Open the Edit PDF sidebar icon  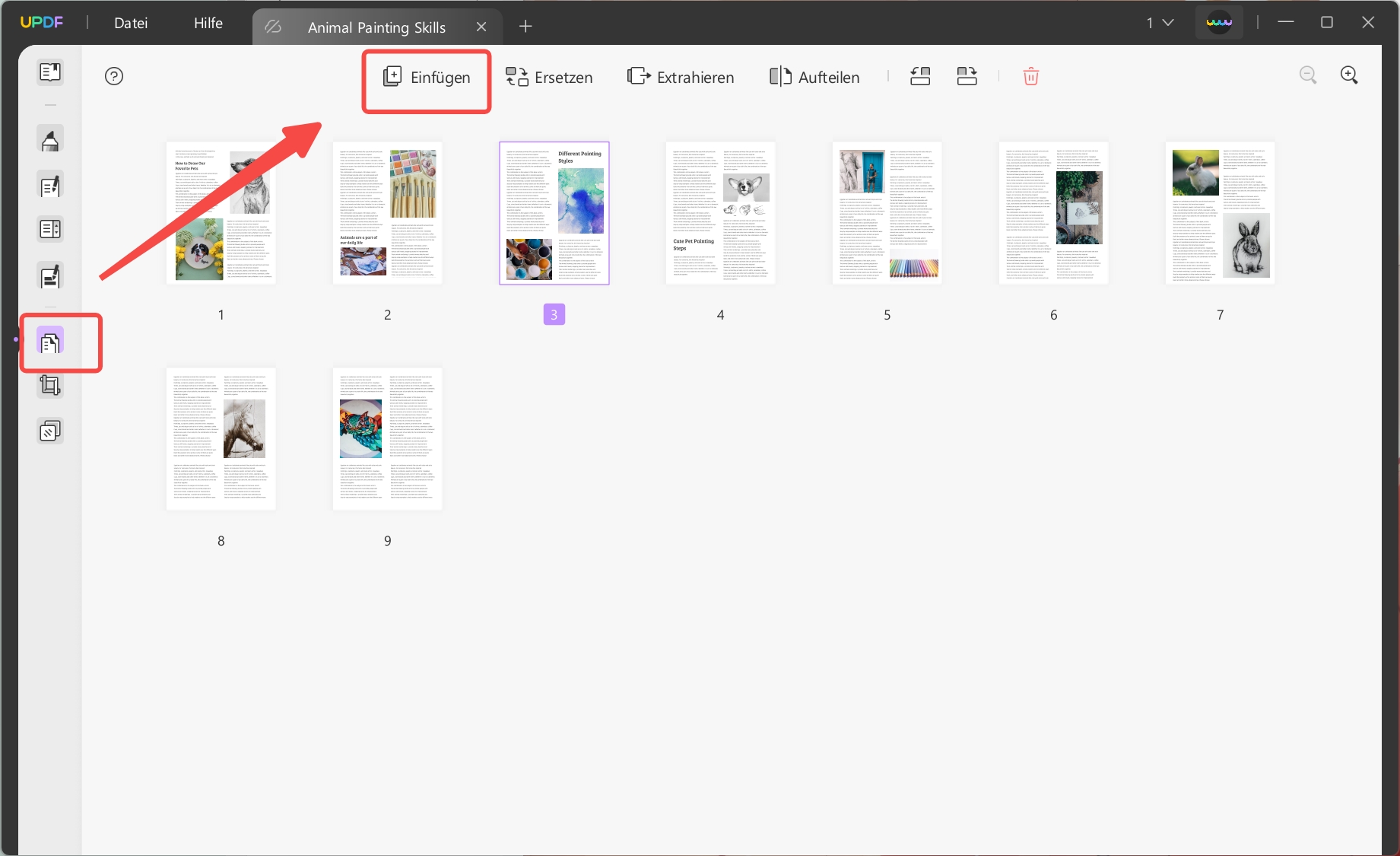point(50,186)
